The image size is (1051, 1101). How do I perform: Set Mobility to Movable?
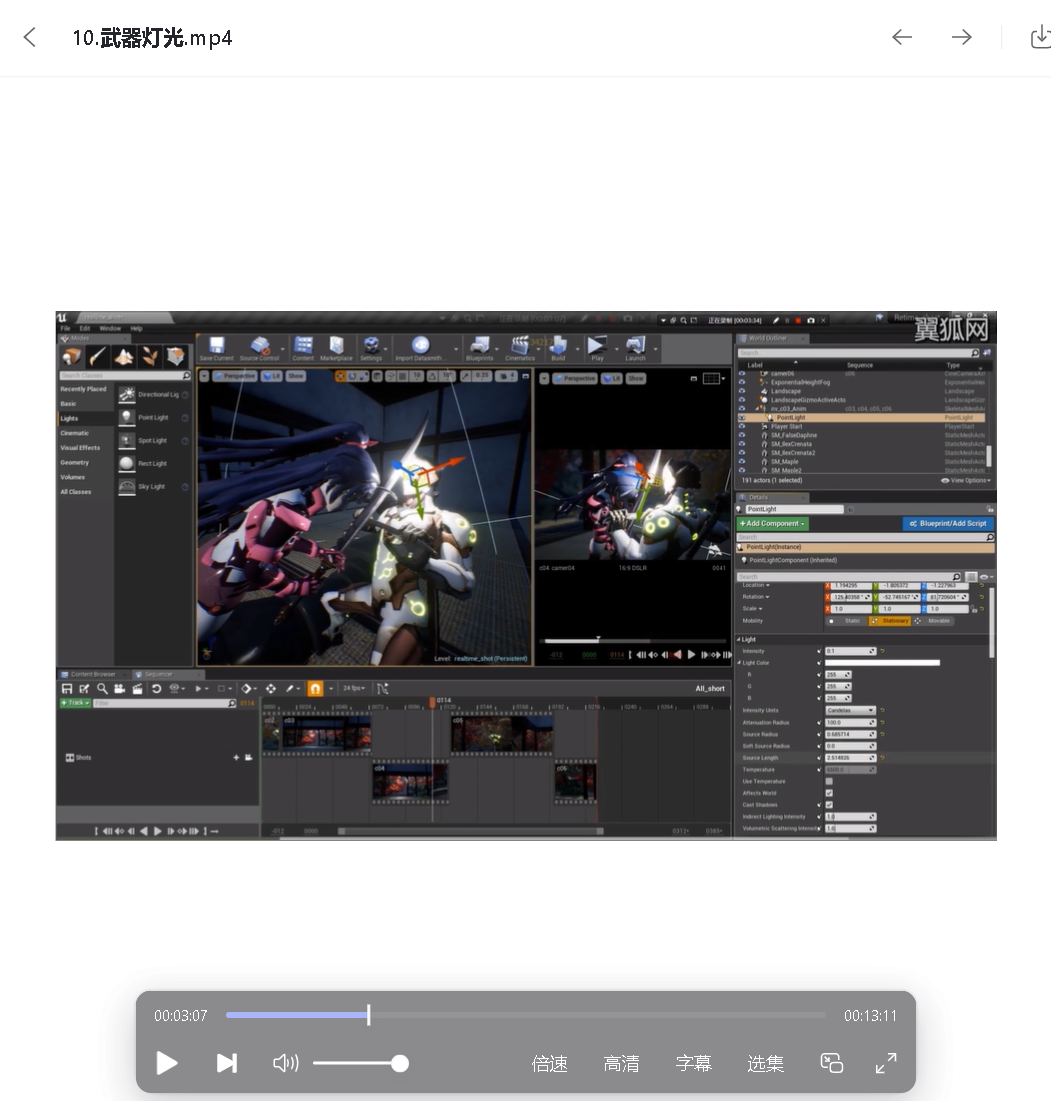coord(934,621)
